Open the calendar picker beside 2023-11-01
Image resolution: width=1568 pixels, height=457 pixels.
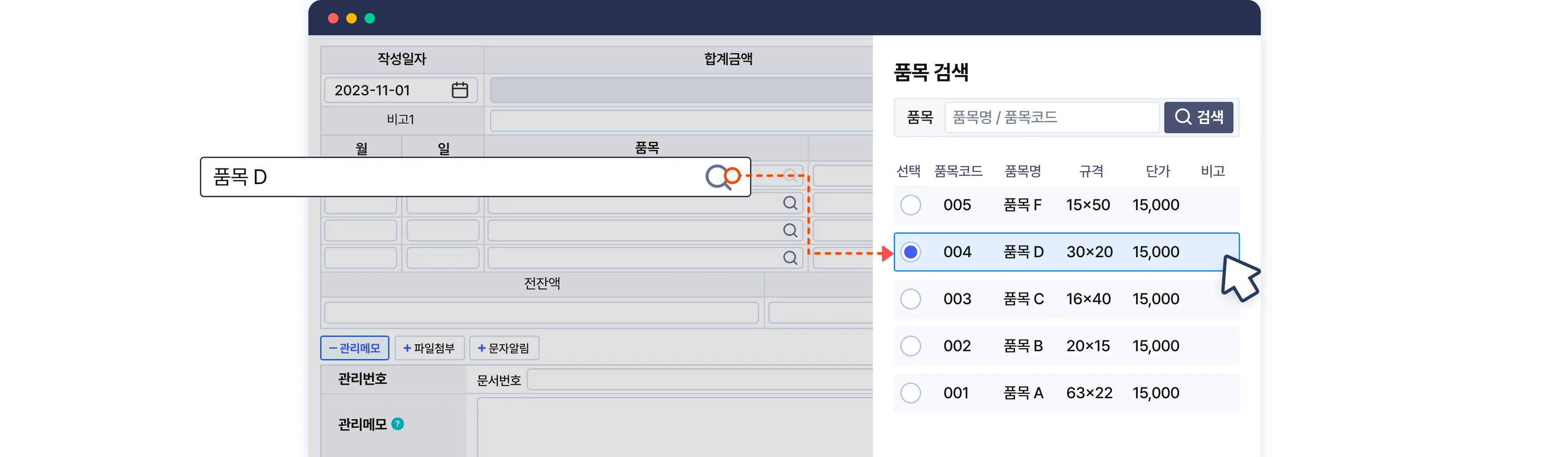460,90
